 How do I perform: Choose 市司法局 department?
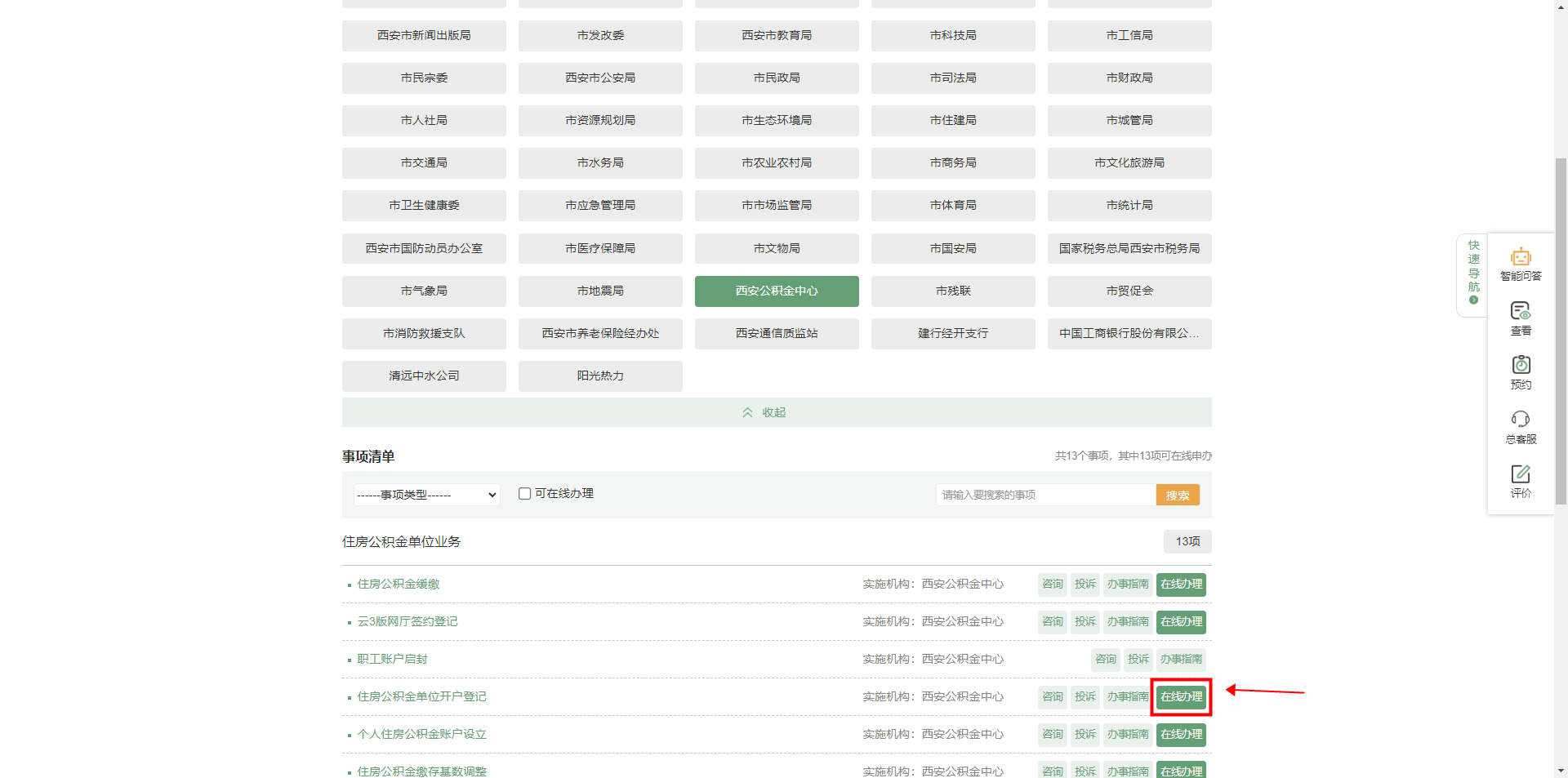[x=953, y=78]
